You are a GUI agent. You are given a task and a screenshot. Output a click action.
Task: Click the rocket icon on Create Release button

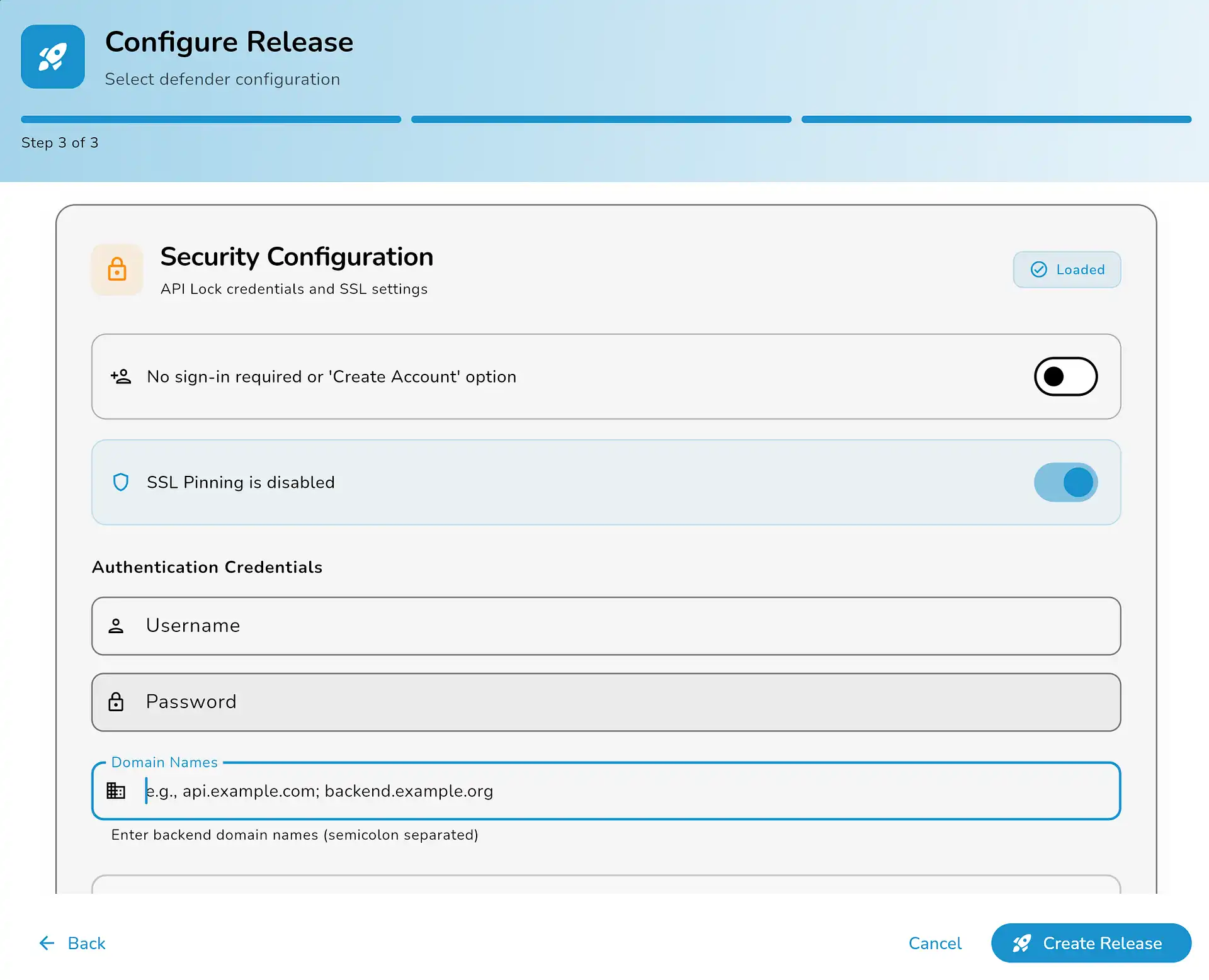(1021, 943)
